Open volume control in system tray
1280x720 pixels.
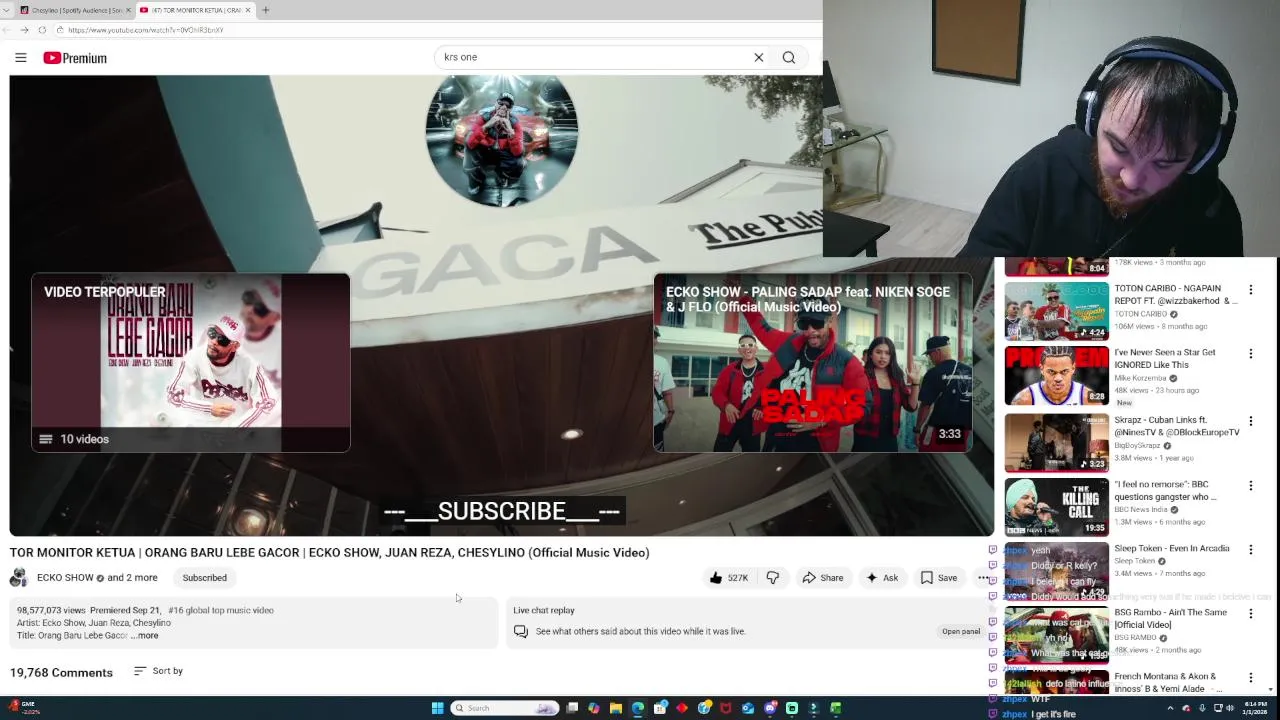pyautogui.click(x=1229, y=708)
